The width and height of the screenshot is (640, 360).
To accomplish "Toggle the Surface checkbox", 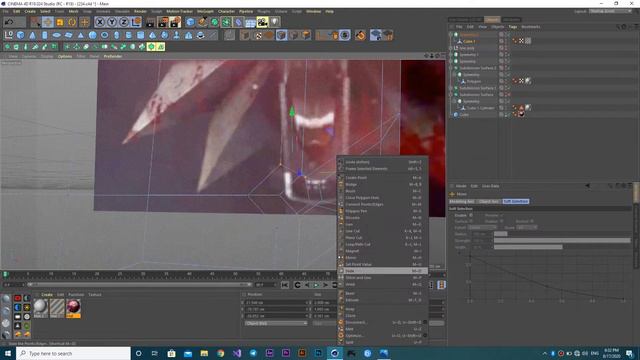I will pos(471,221).
